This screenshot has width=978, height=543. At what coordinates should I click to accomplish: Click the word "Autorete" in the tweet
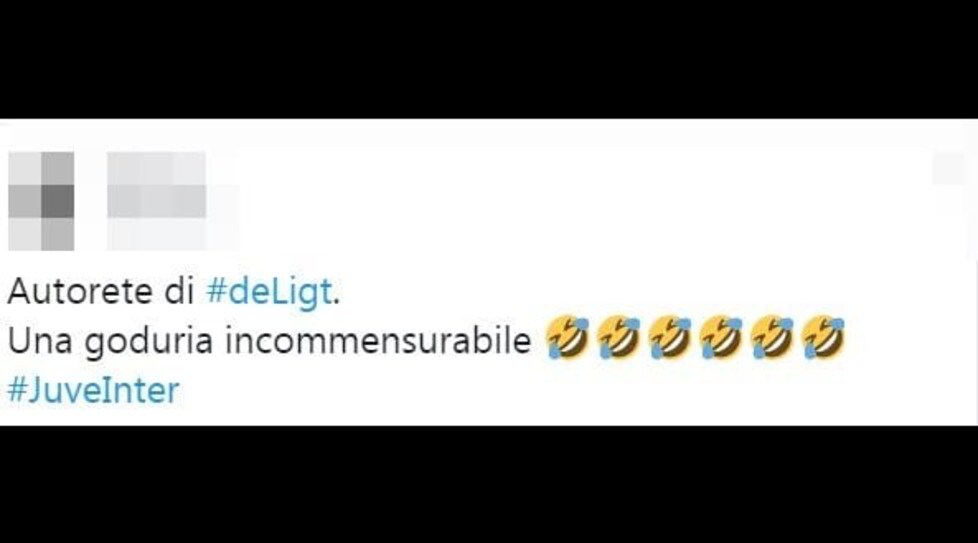click(80, 291)
